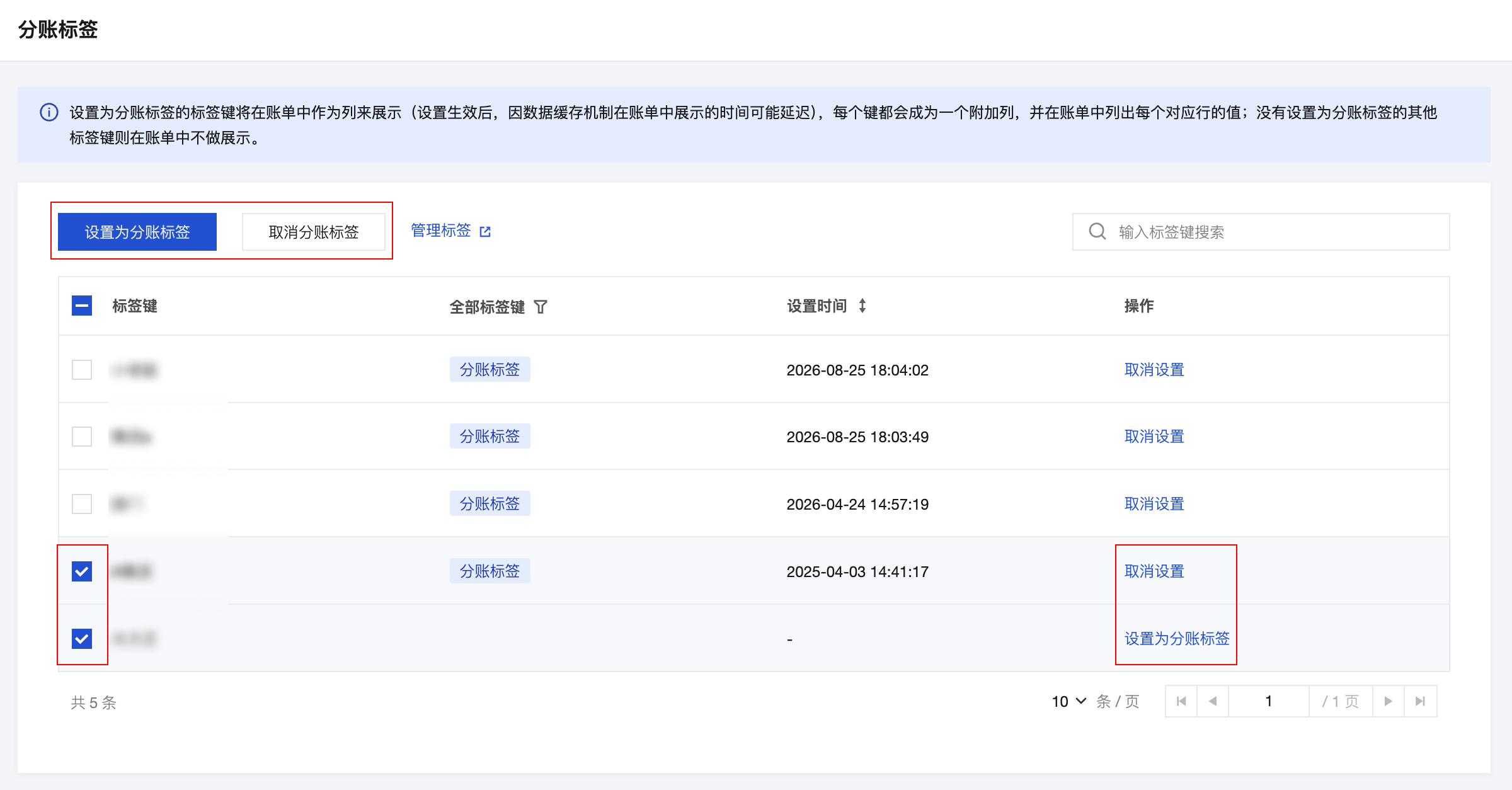The width and height of the screenshot is (1512, 790).
Task: Toggle the select-all header checkbox
Action: tap(82, 306)
